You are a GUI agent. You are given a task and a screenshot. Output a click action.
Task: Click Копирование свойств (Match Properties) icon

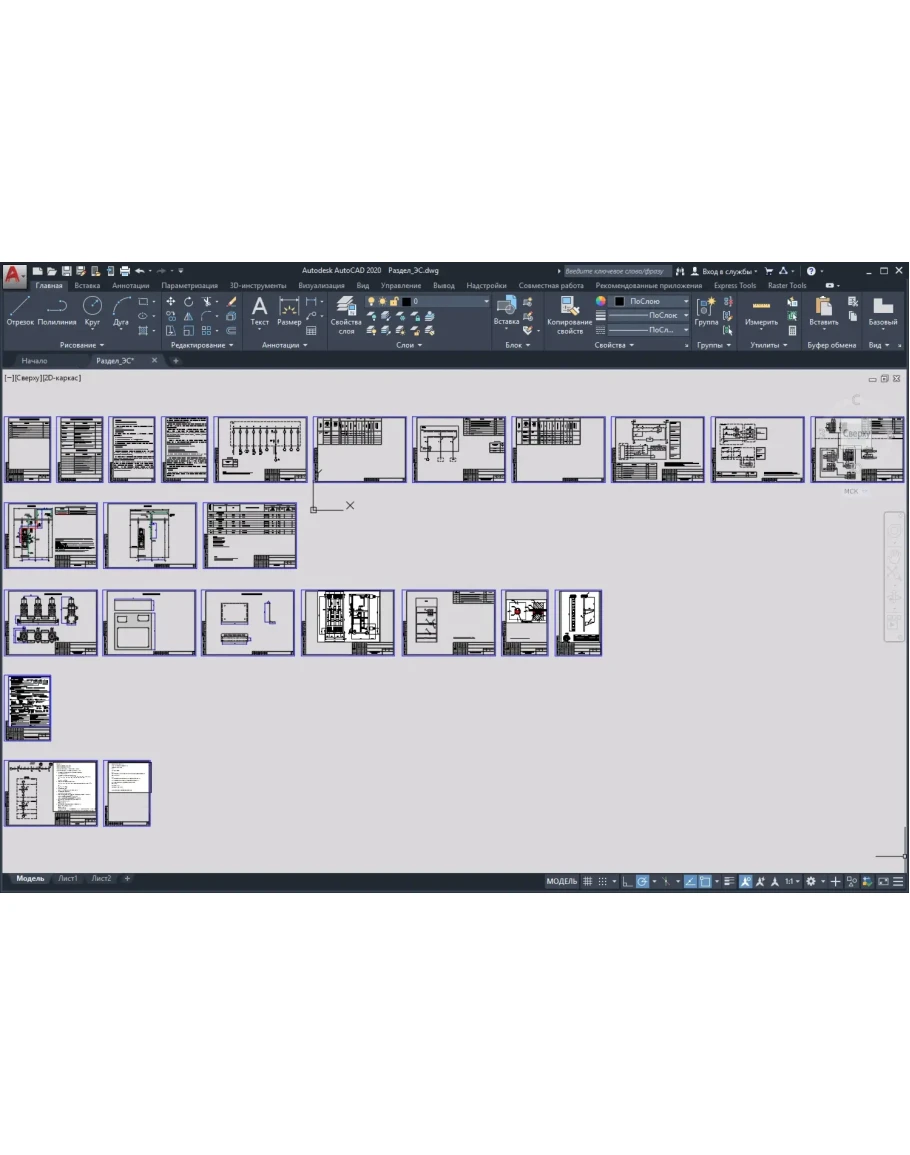(570, 309)
